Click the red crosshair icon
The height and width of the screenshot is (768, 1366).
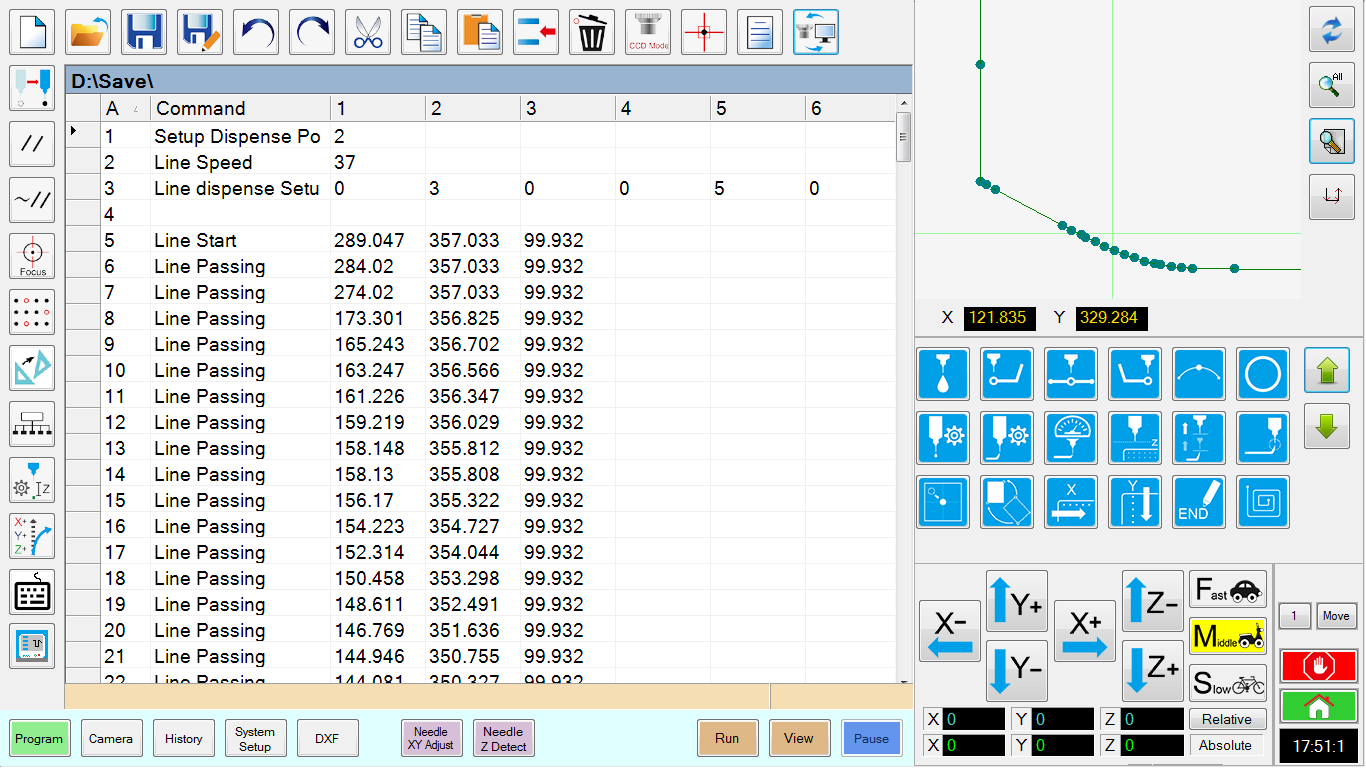click(704, 32)
